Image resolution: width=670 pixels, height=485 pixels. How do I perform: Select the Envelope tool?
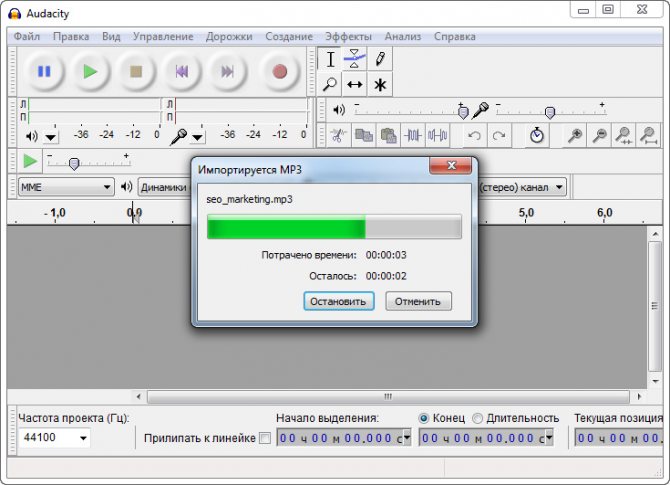tap(355, 59)
